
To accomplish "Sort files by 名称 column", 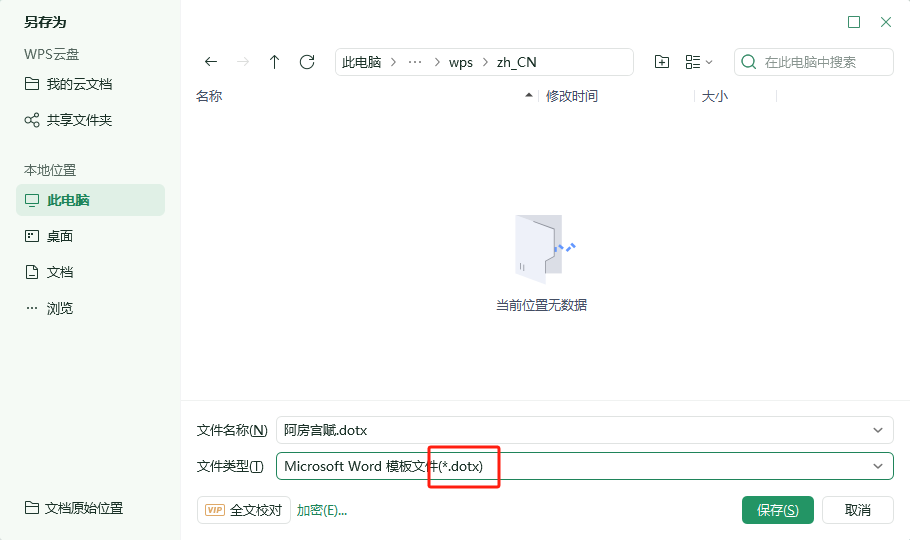I will 209,96.
